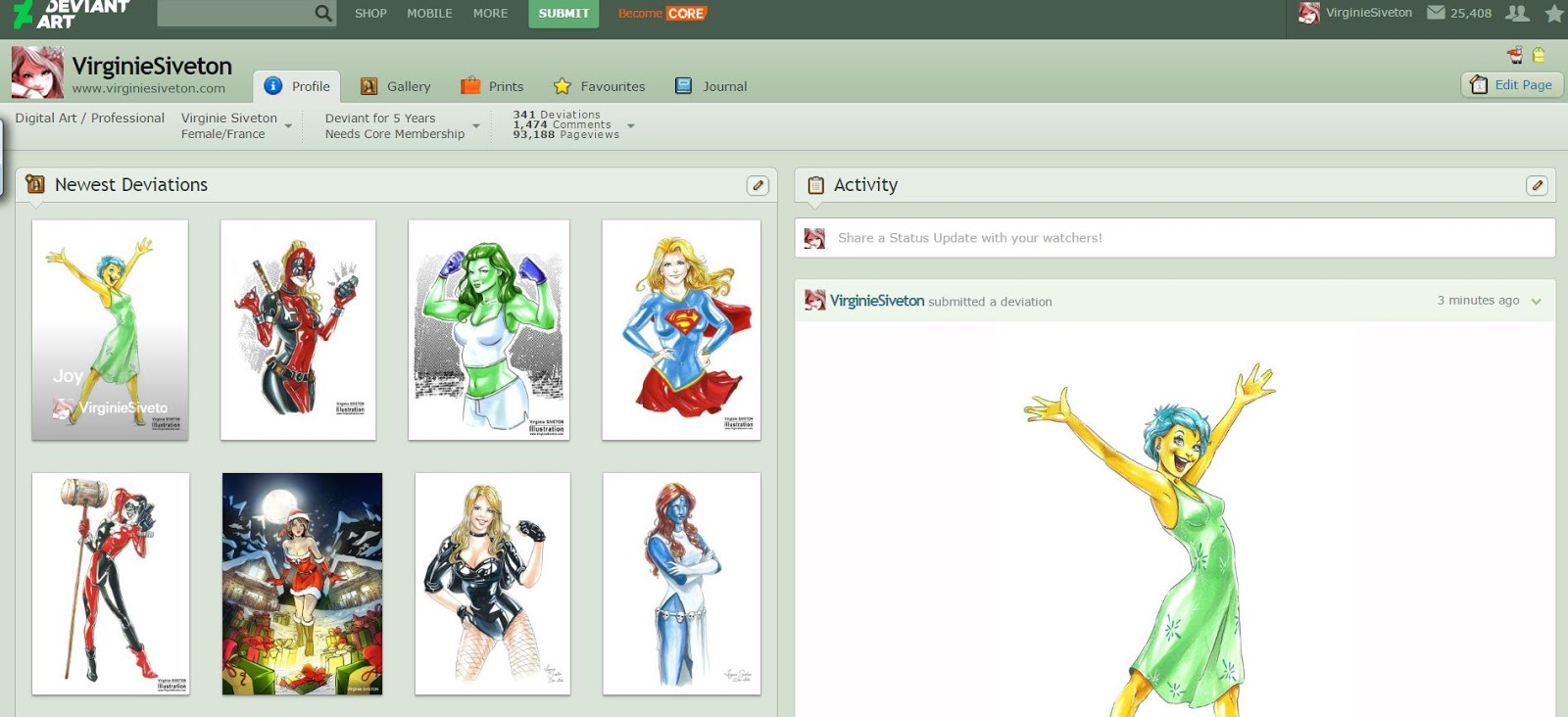
Task: Expand the Deviant for 5 Years dropdown arrow
Action: pyautogui.click(x=476, y=126)
